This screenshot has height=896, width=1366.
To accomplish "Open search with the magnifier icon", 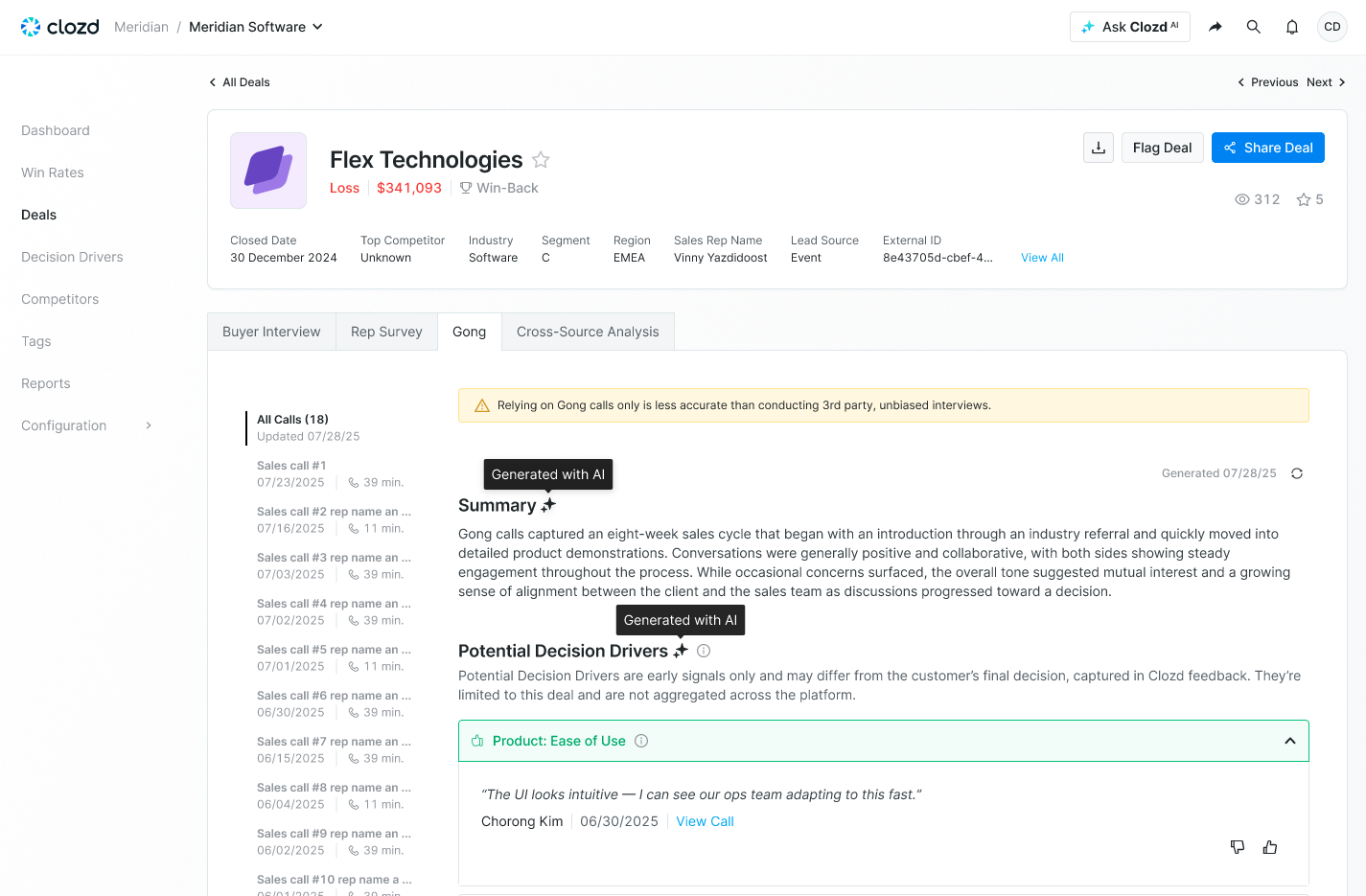I will pos(1253,27).
